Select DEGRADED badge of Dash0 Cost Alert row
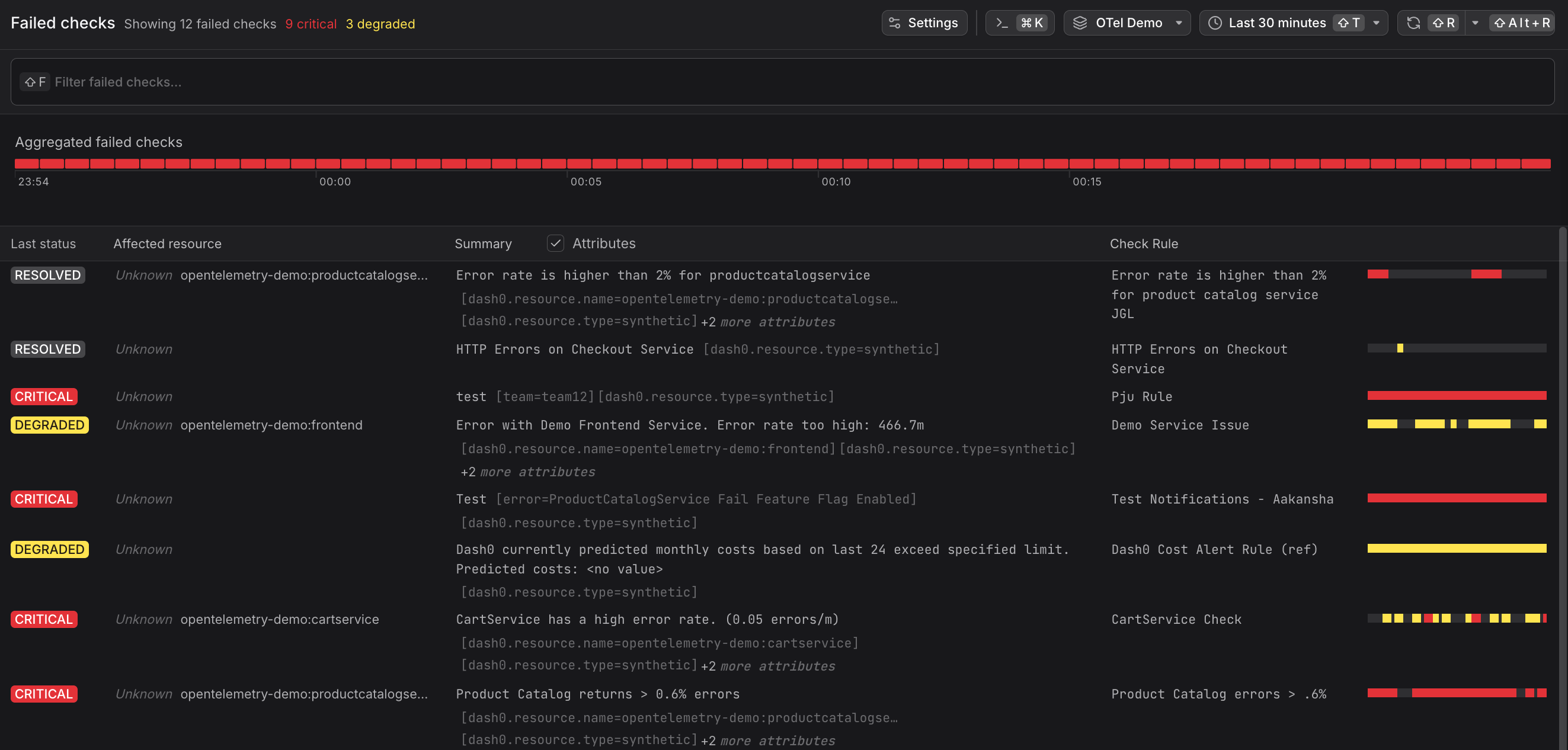1568x750 pixels. tap(49, 549)
